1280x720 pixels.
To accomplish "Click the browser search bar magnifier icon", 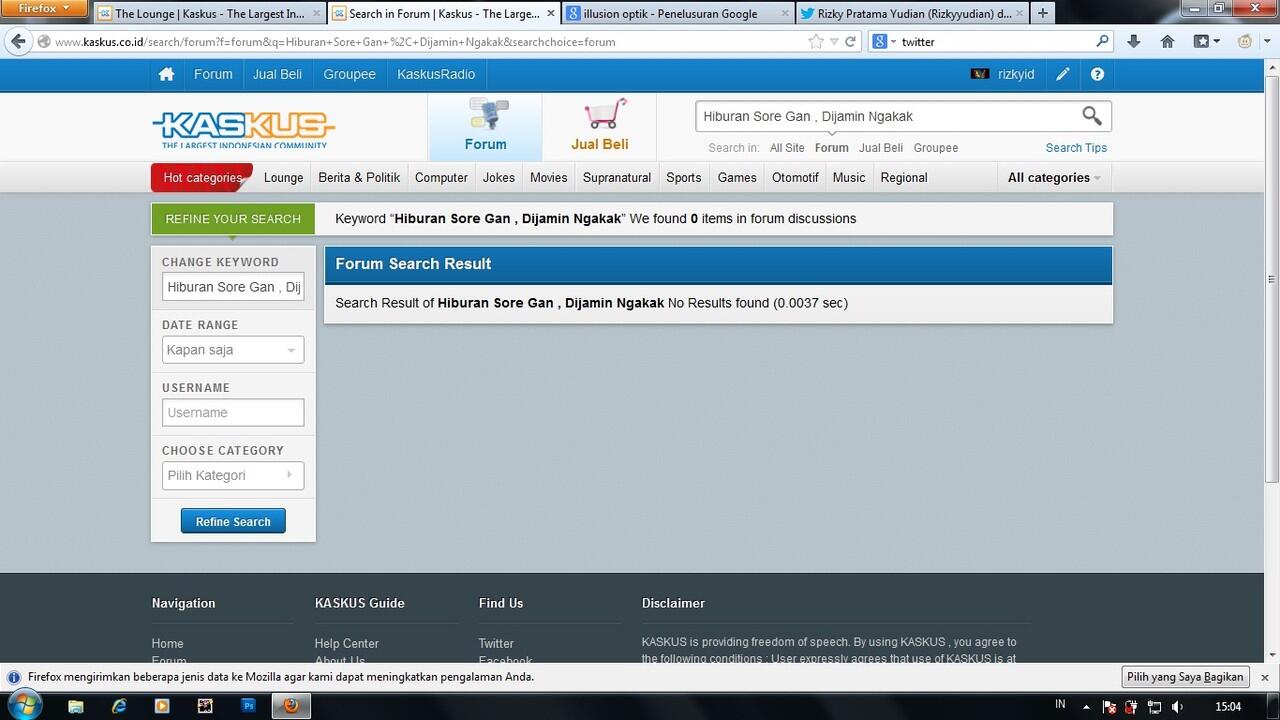I will tap(1102, 41).
